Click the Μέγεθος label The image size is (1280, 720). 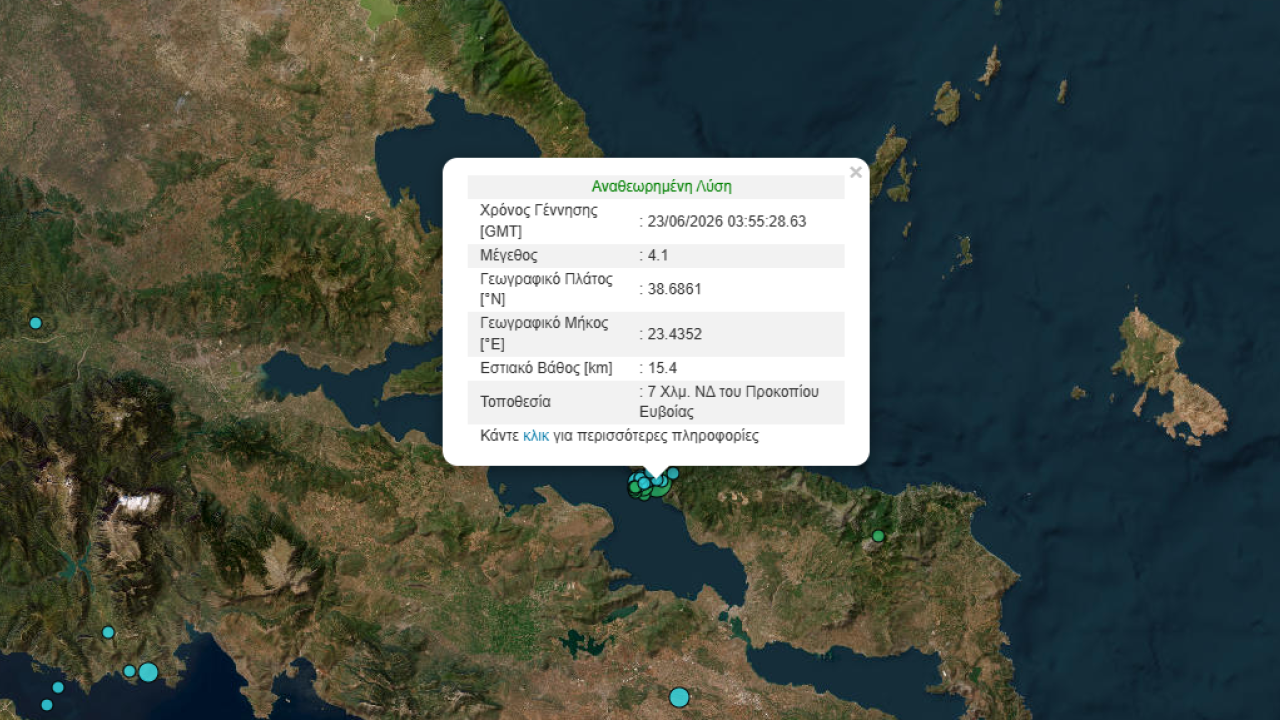point(508,255)
